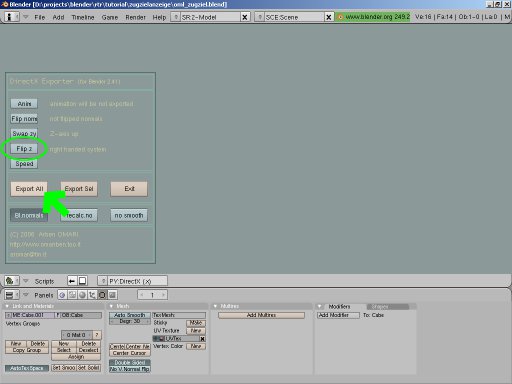Open the Shading context sphere icon
Image resolution: width=512 pixels, height=384 pixels.
click(x=82, y=295)
